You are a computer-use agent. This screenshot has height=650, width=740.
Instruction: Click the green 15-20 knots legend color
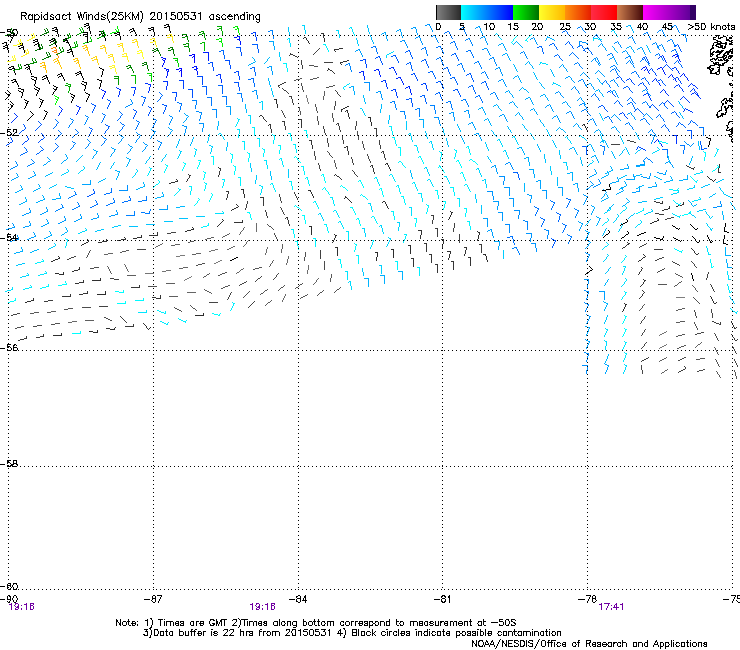click(x=526, y=12)
